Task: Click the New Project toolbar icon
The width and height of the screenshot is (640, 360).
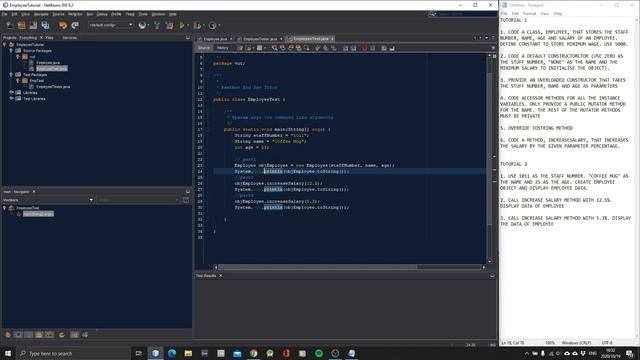Action: point(22,25)
